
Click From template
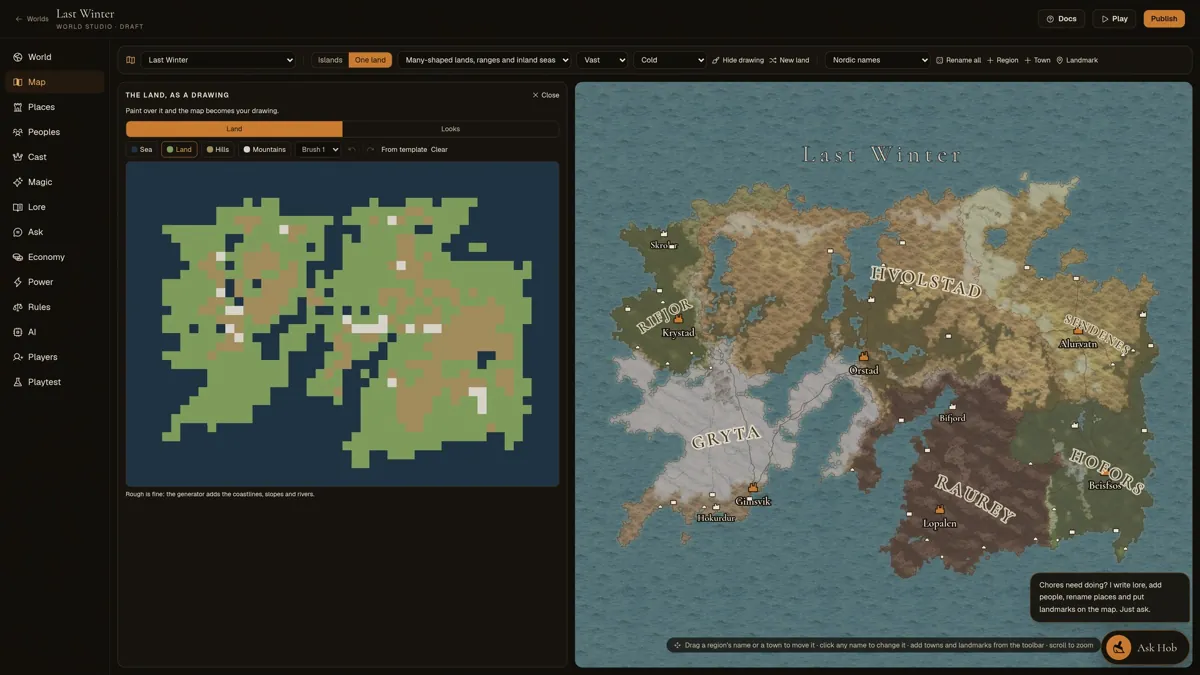(404, 149)
